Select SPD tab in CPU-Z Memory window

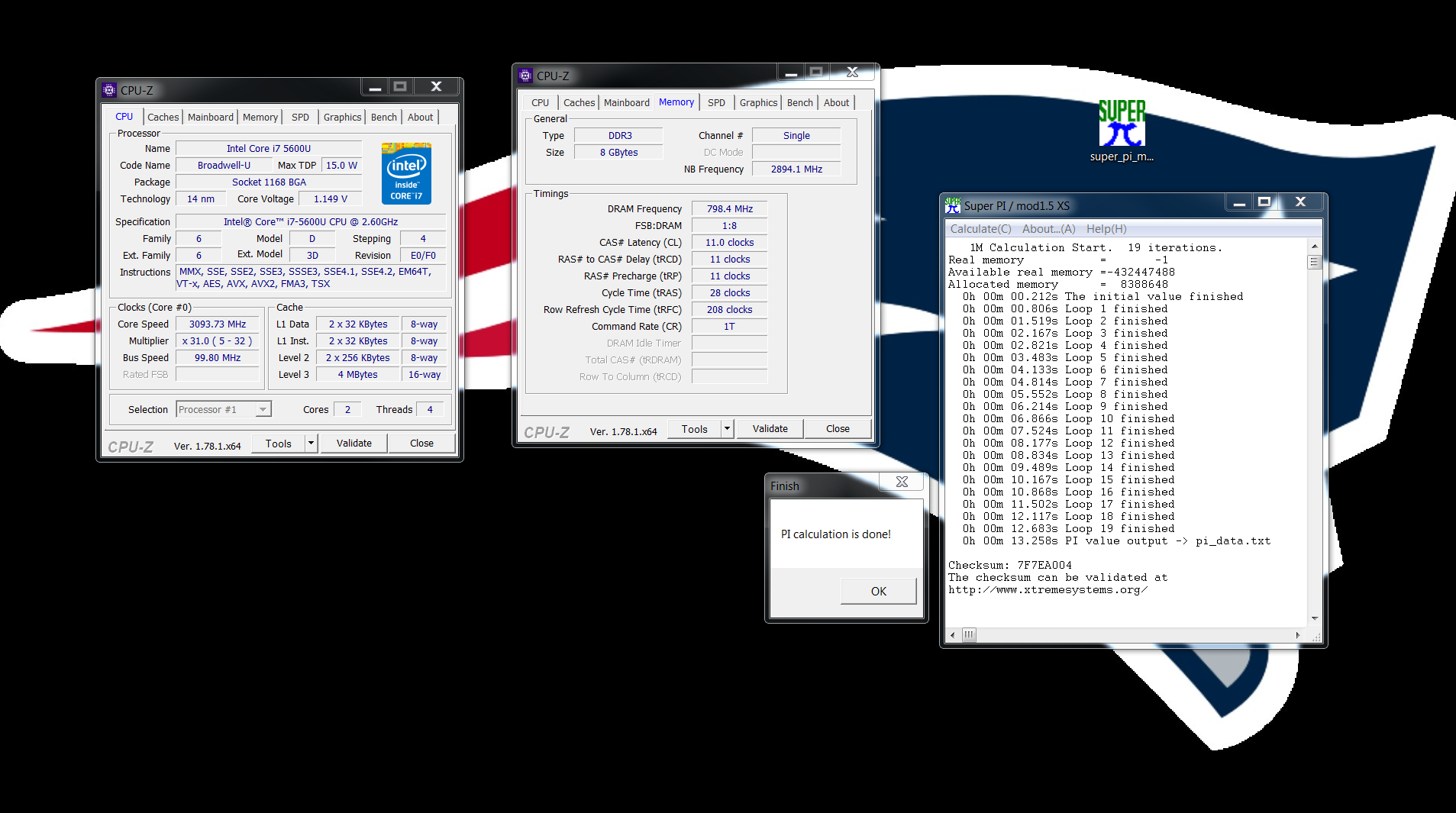(x=716, y=102)
